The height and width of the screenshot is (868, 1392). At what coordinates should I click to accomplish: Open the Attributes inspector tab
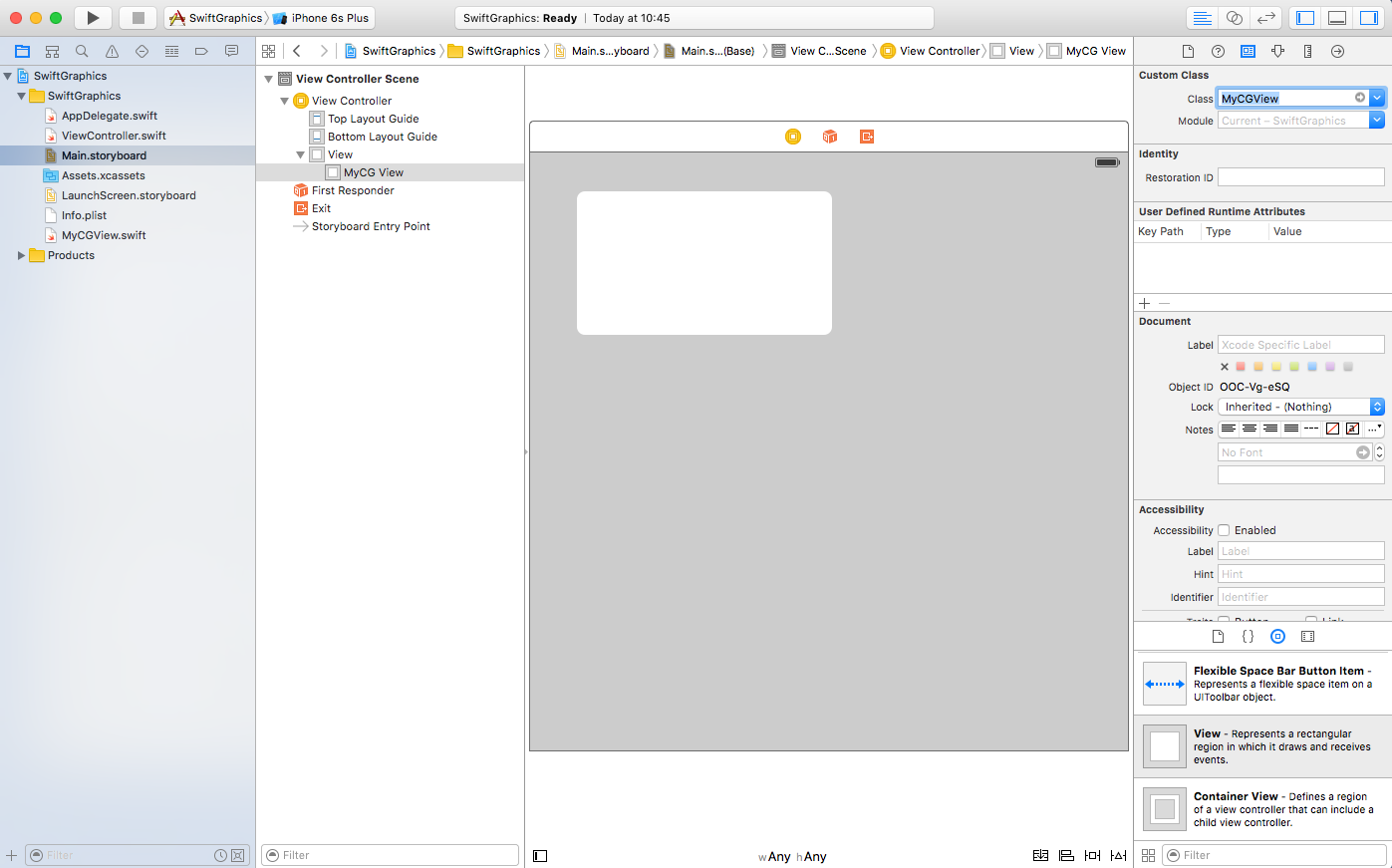pos(1277,51)
